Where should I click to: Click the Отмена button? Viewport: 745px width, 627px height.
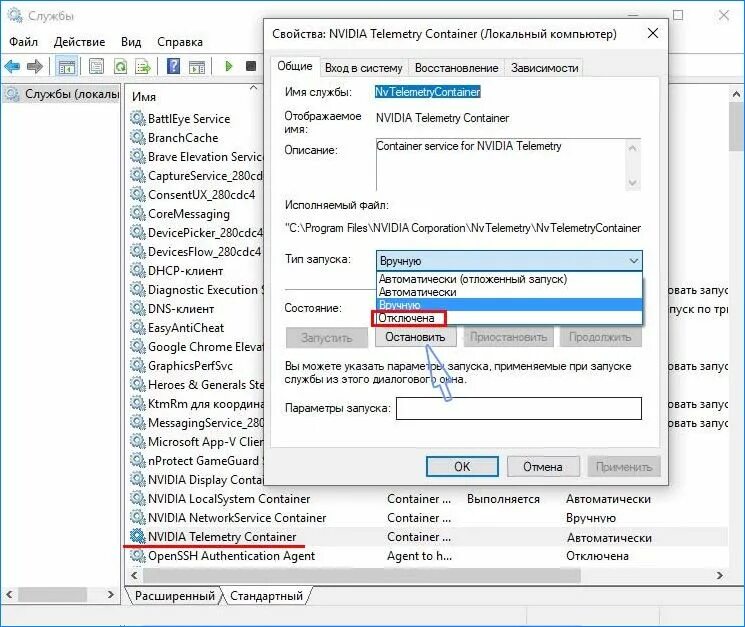click(543, 466)
